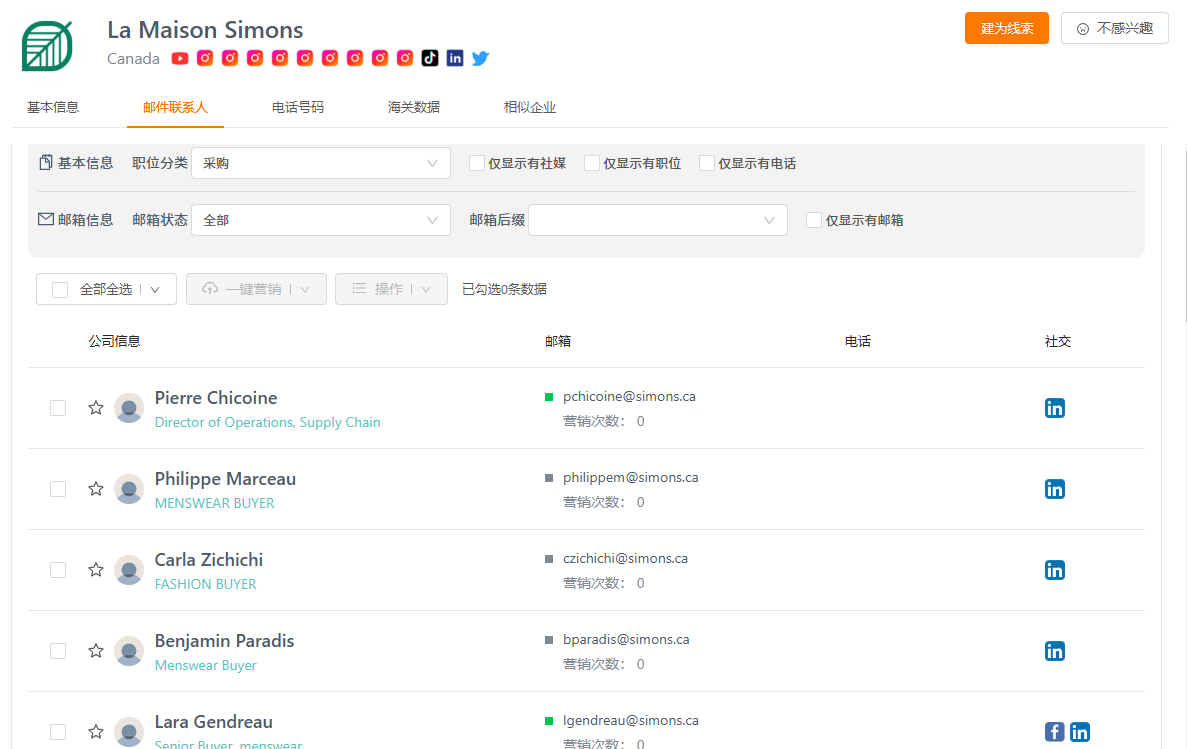
Task: Open the TikTok social icon in header
Action: click(x=430, y=58)
